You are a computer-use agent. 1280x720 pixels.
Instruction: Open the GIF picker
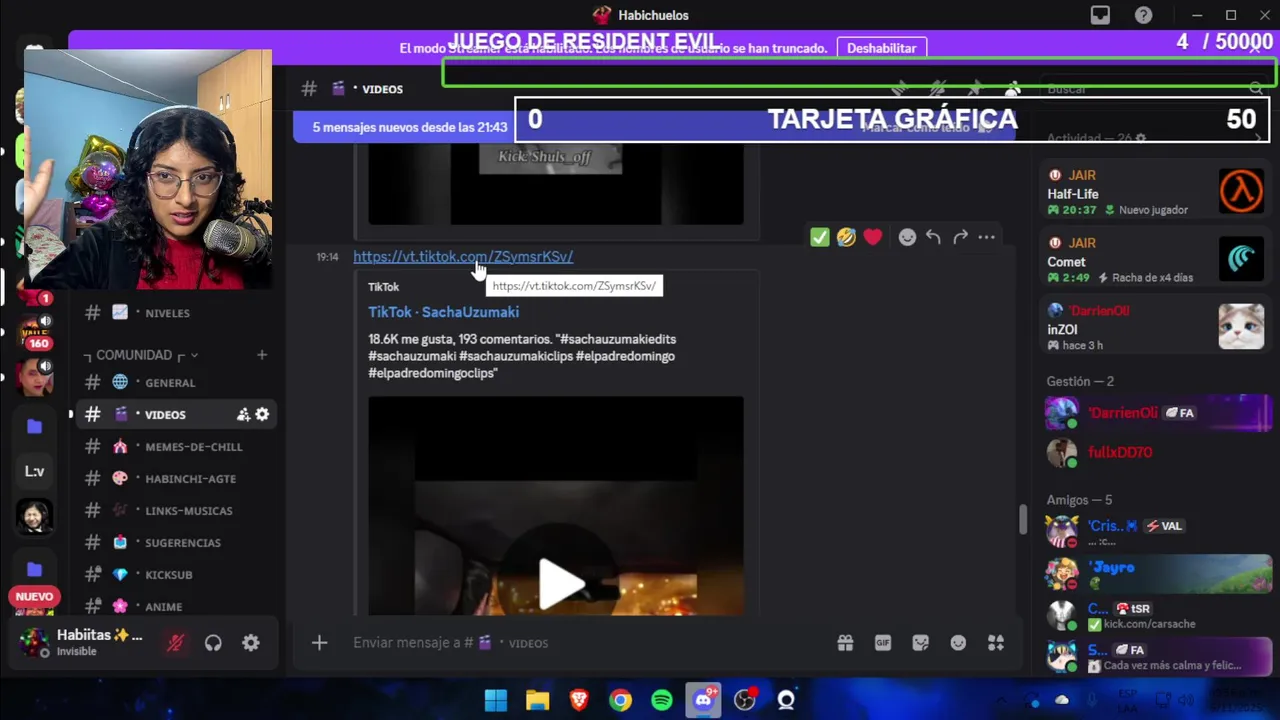(883, 643)
